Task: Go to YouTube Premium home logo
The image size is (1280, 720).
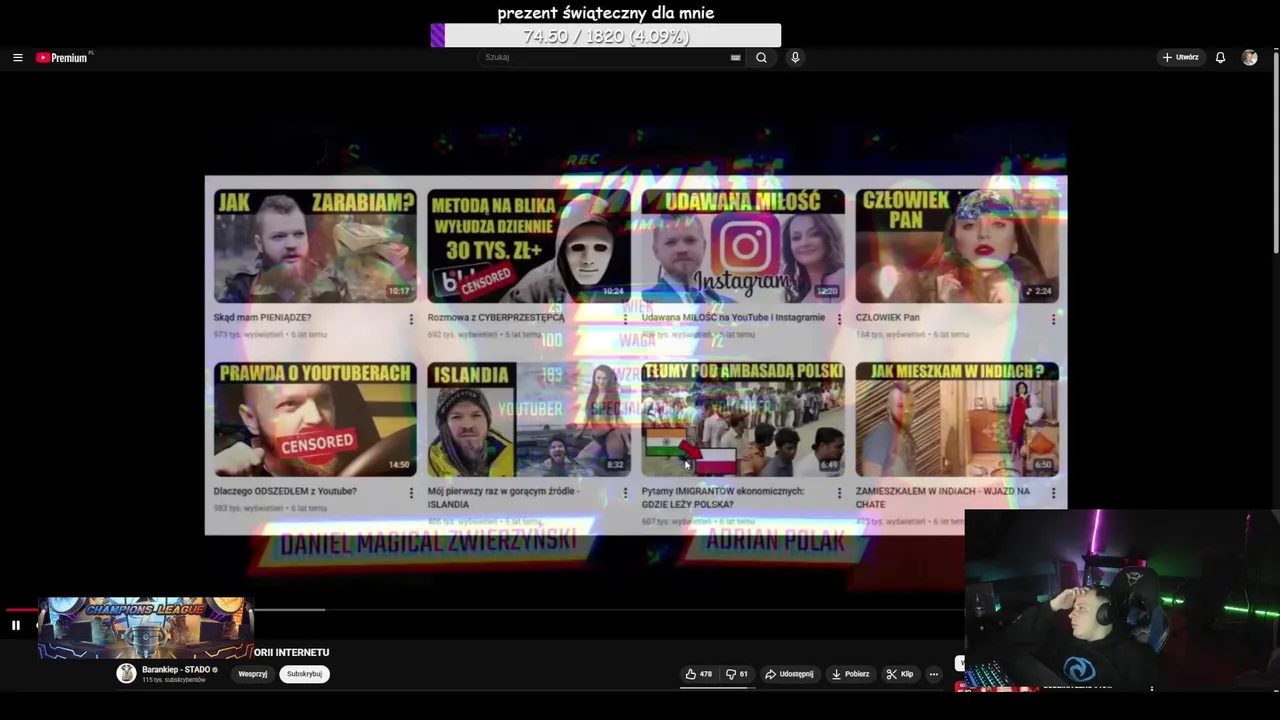Action: tap(64, 58)
